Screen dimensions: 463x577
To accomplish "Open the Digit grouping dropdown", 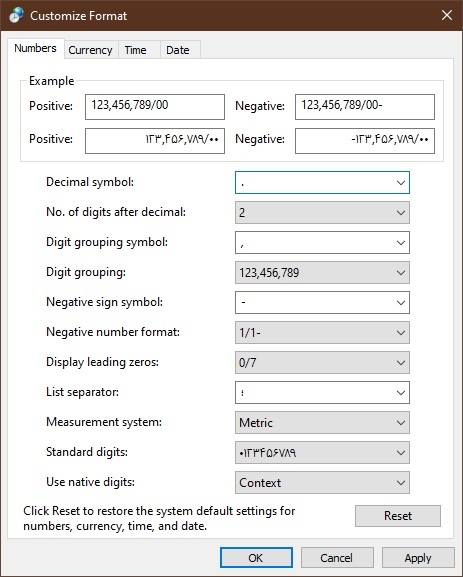I will click(322, 272).
